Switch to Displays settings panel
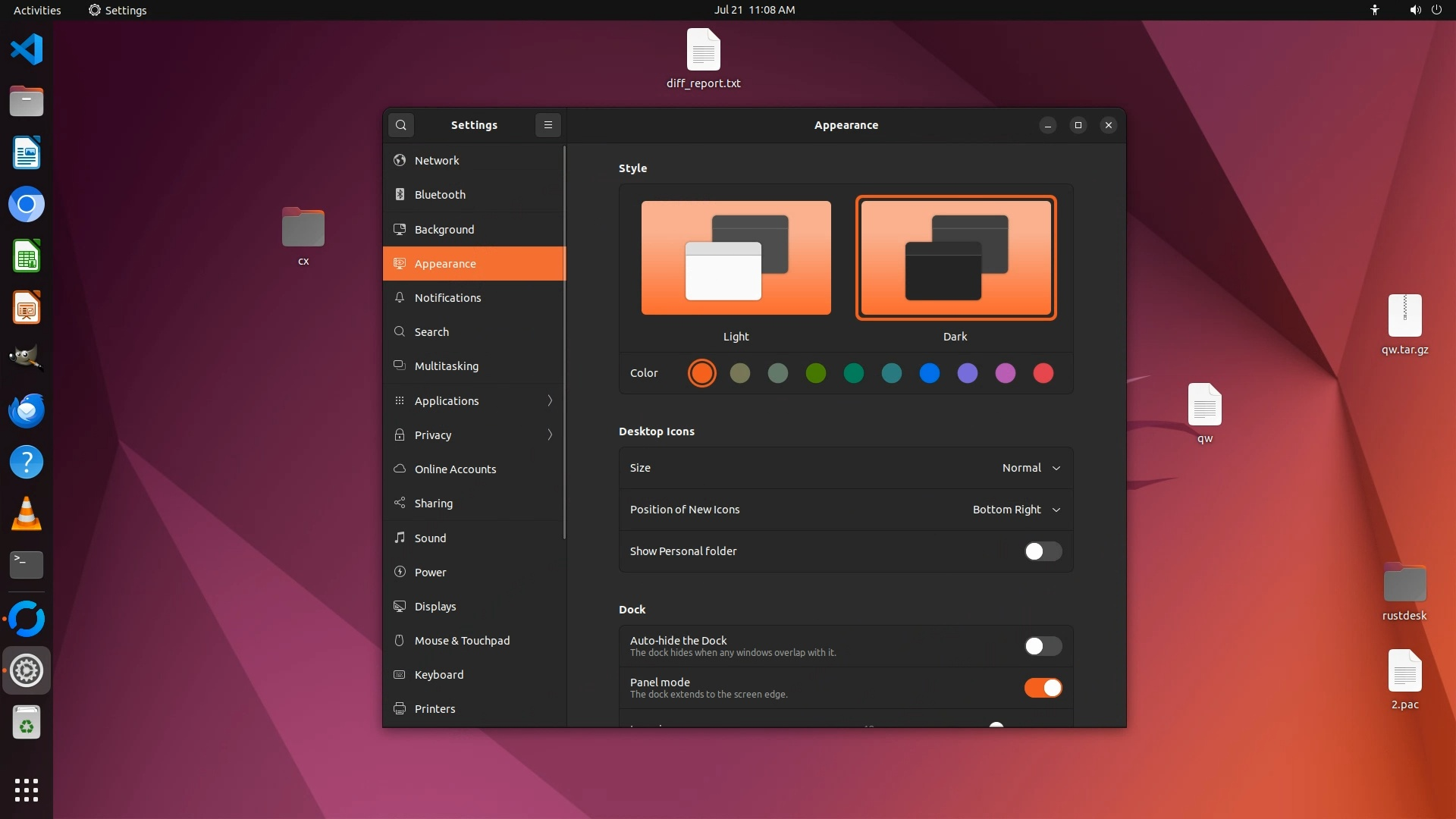The image size is (1456, 819). pos(435,606)
